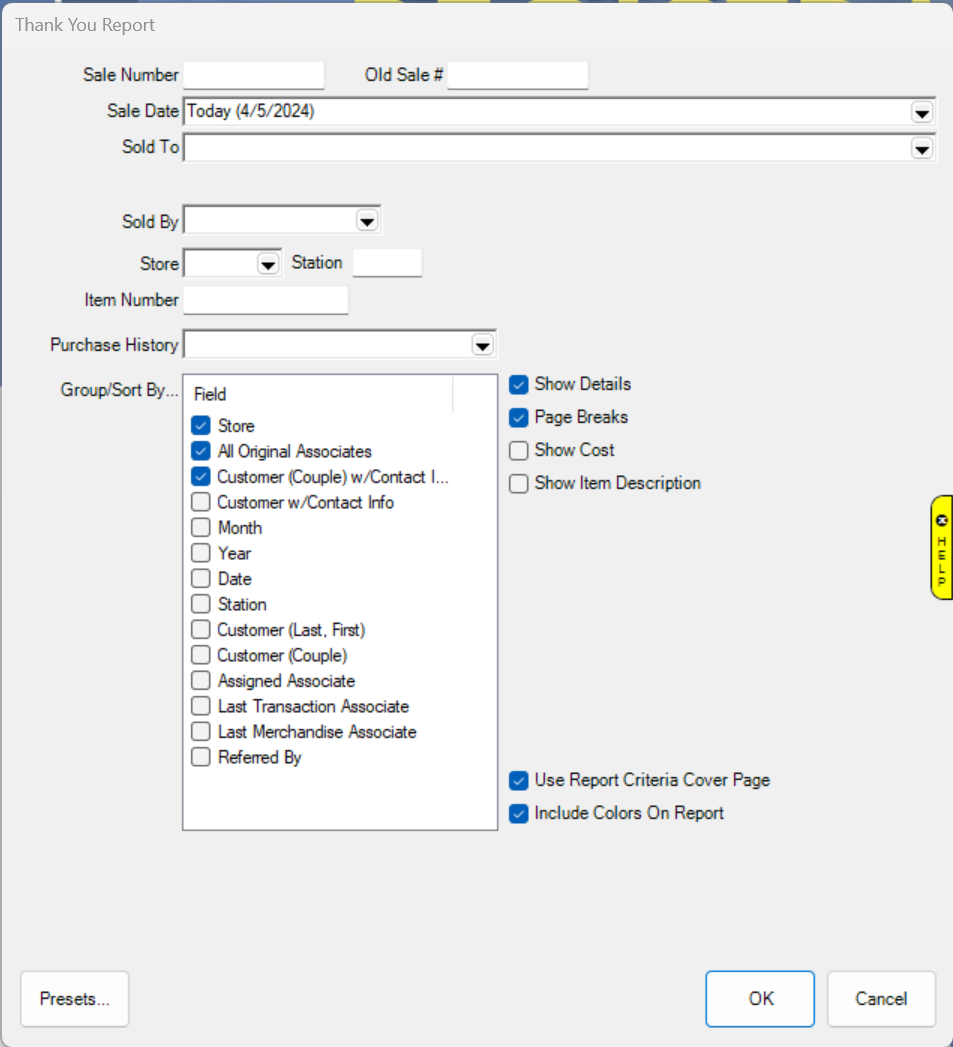Toggle Use Report Criteria Cover Page

519,781
